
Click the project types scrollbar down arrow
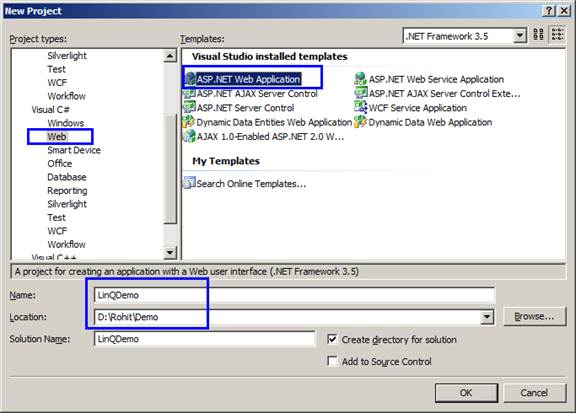[169, 252]
